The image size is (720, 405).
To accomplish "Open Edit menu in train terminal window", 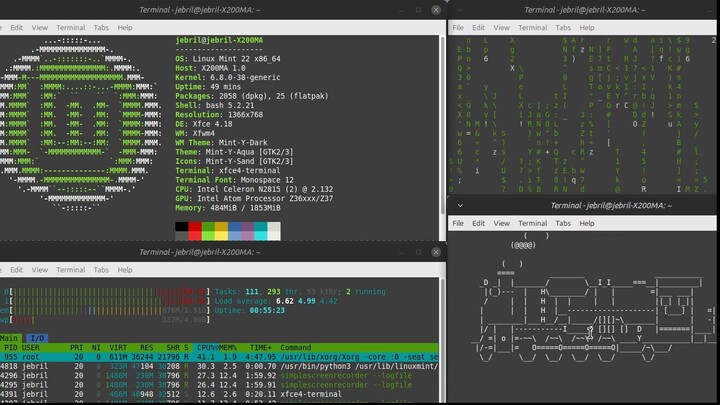I will click(478, 223).
